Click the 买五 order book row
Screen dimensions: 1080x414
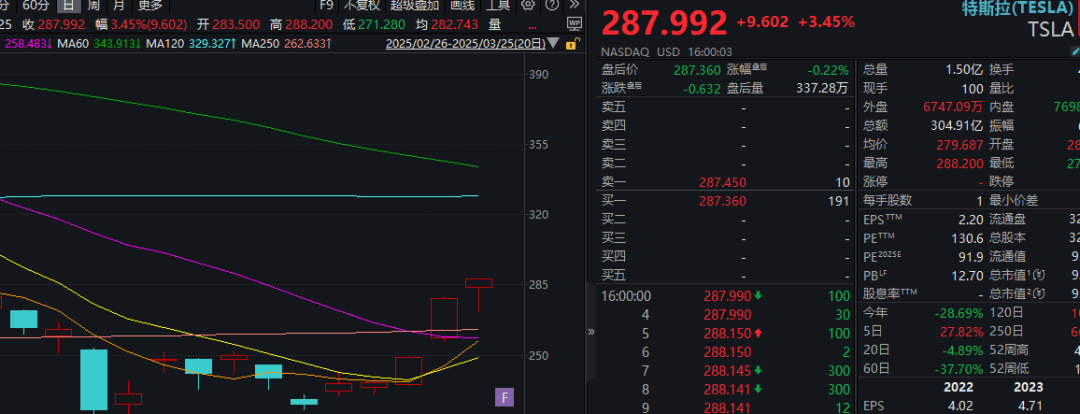pyautogui.click(x=726, y=276)
